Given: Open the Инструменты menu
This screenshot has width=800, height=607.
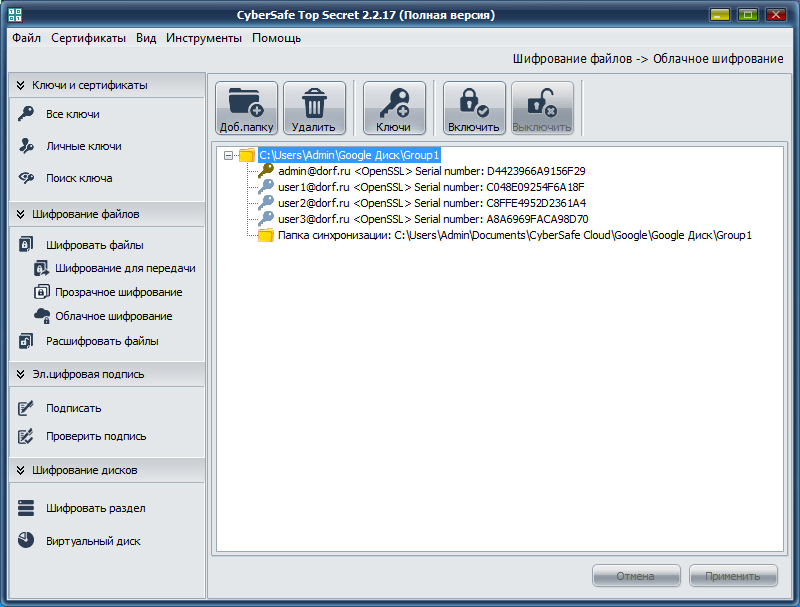Looking at the screenshot, I should click(x=204, y=38).
